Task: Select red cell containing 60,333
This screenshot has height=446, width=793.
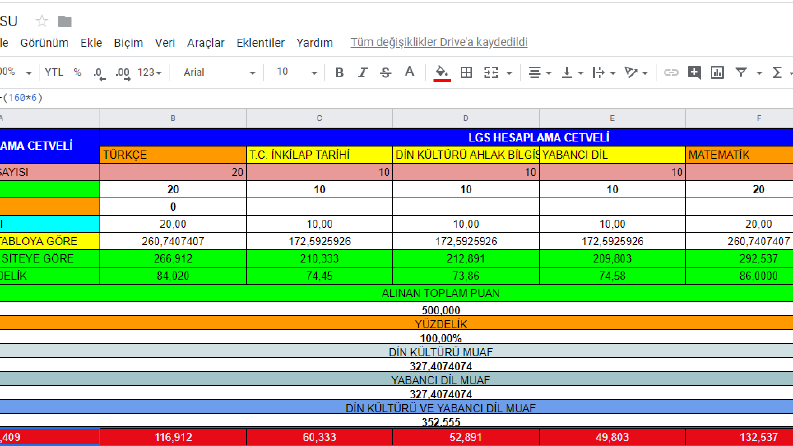Action: (x=319, y=437)
